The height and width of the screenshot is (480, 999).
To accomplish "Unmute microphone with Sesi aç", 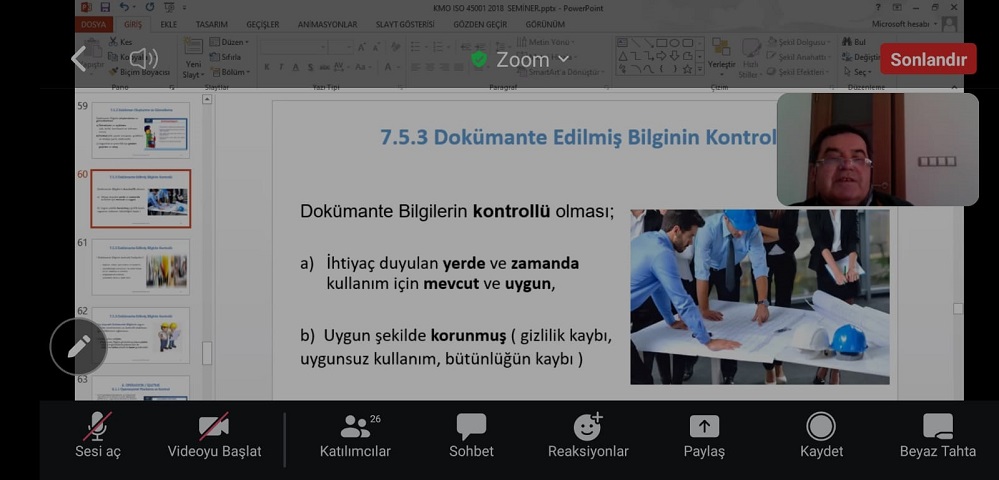I will point(97,436).
